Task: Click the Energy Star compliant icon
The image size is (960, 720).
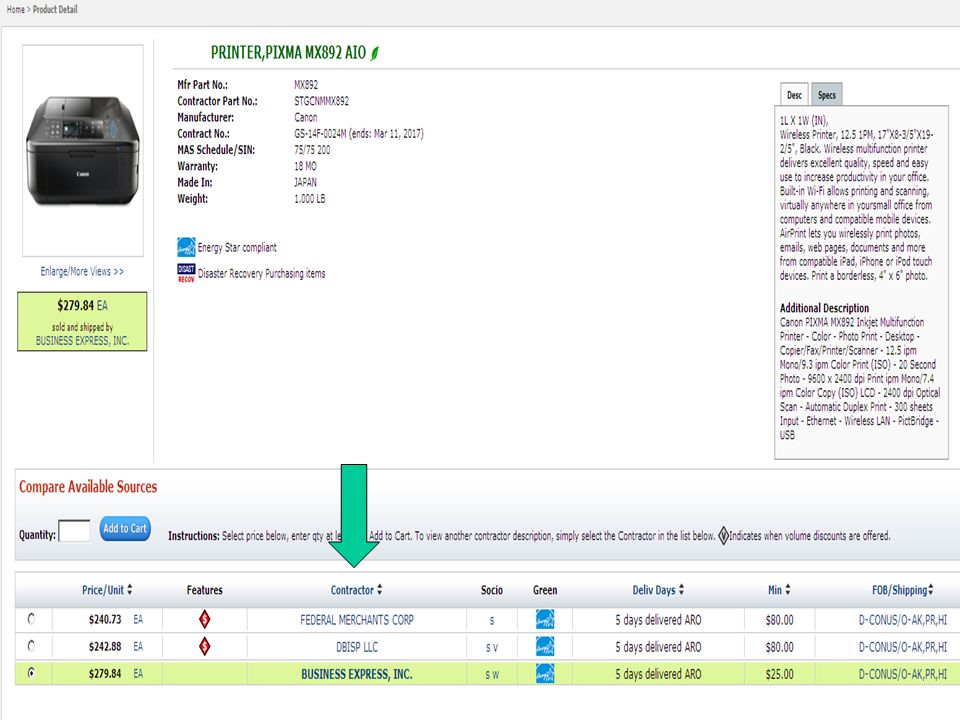Action: coord(186,247)
